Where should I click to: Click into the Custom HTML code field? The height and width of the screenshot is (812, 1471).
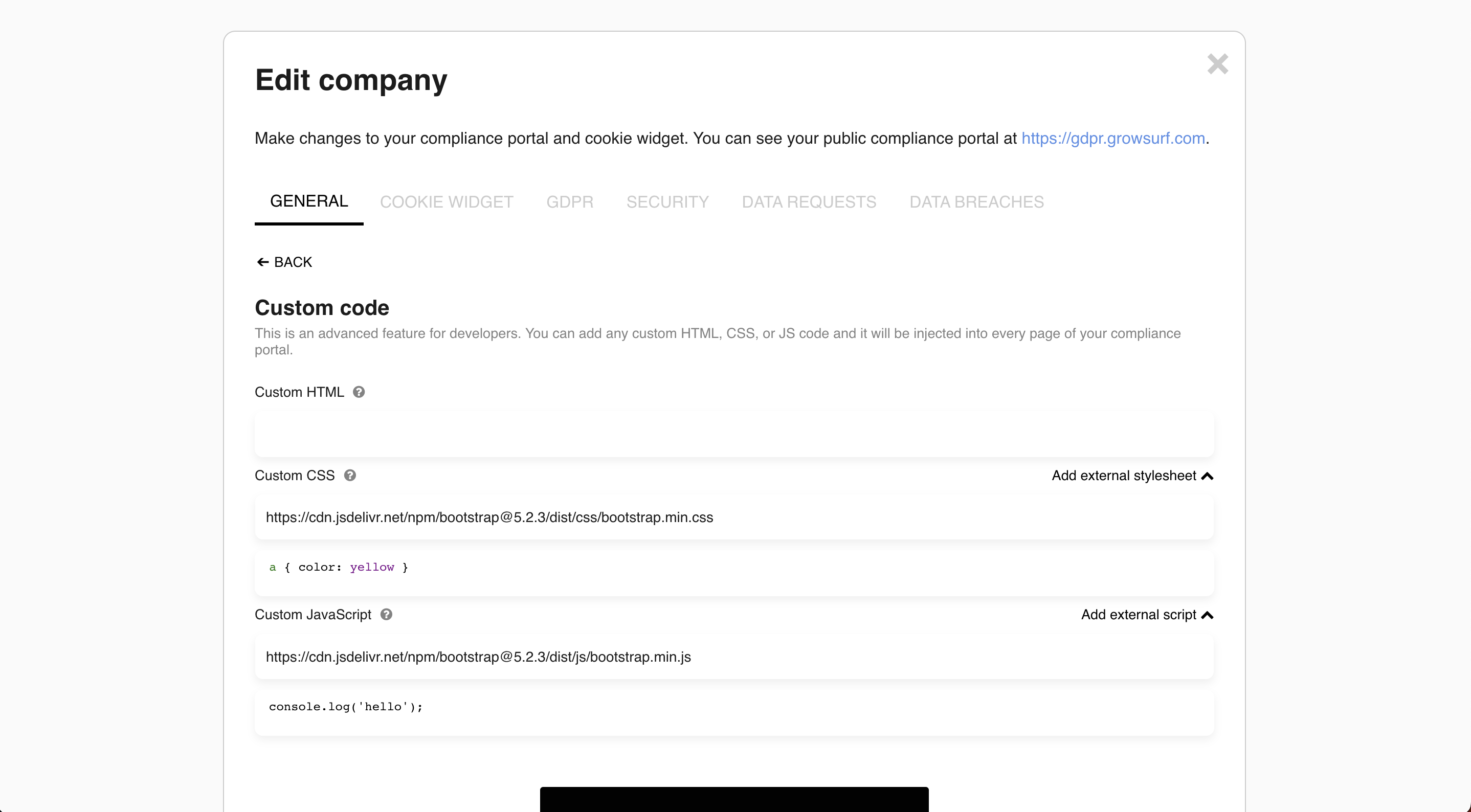[734, 434]
